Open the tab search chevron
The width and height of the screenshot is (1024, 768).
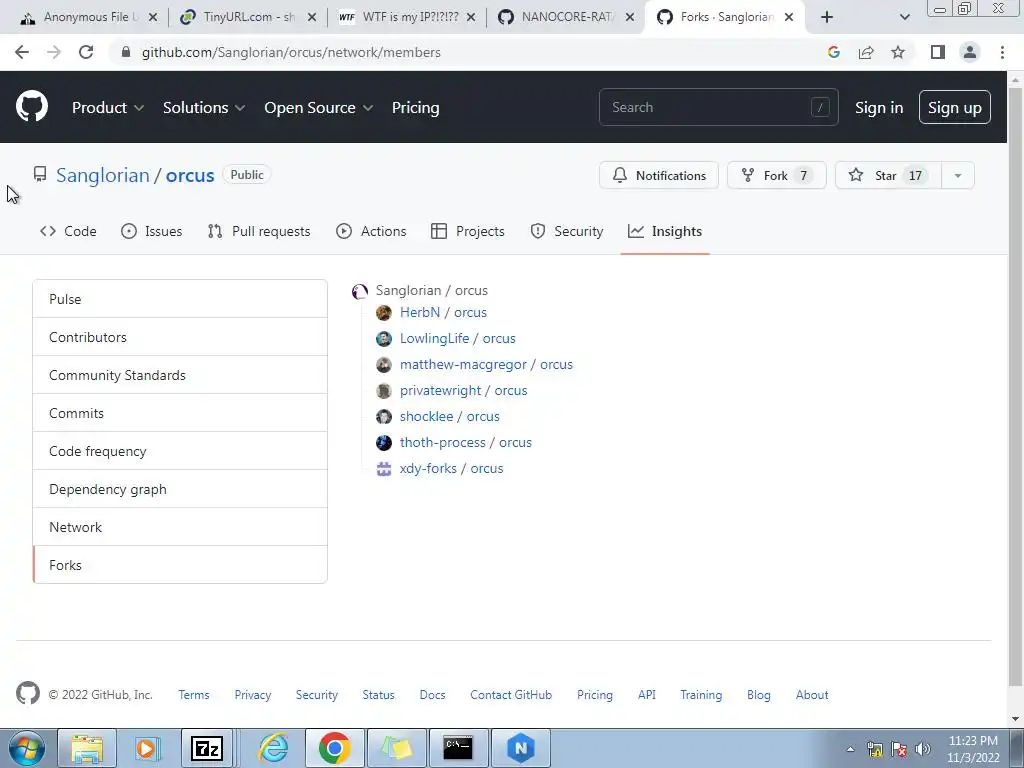click(904, 17)
